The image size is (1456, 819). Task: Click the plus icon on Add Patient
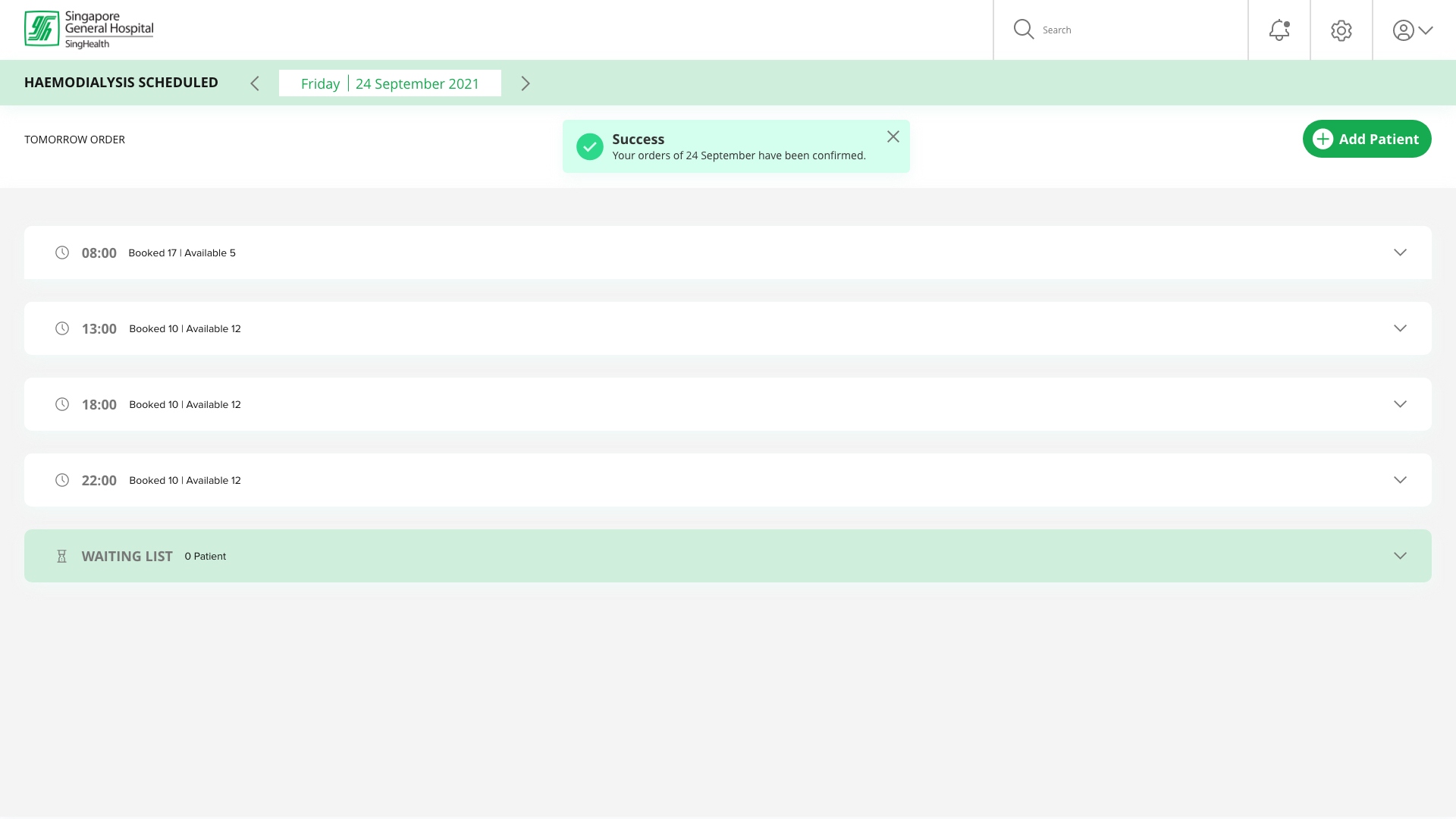point(1323,139)
